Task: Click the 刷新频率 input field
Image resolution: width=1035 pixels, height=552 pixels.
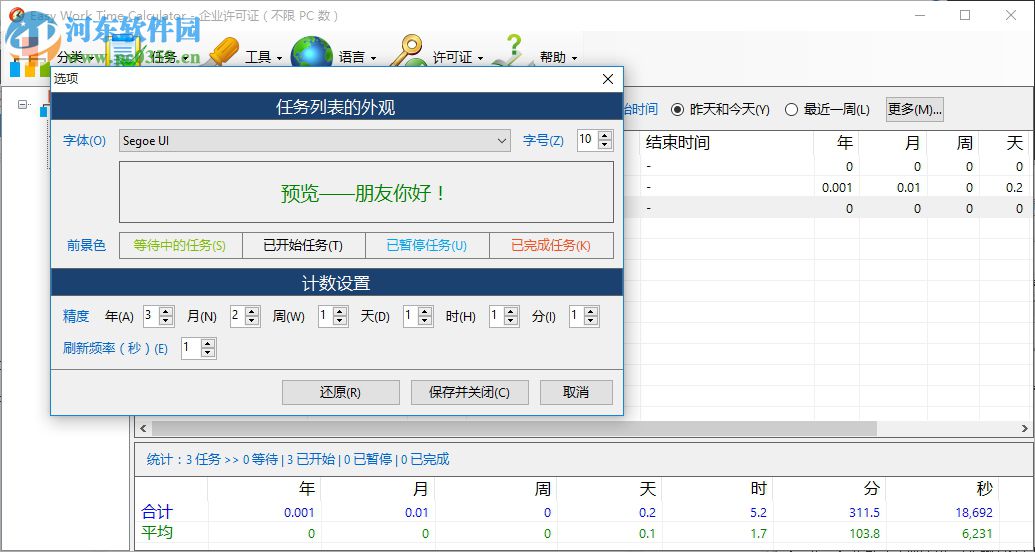Action: (x=191, y=349)
